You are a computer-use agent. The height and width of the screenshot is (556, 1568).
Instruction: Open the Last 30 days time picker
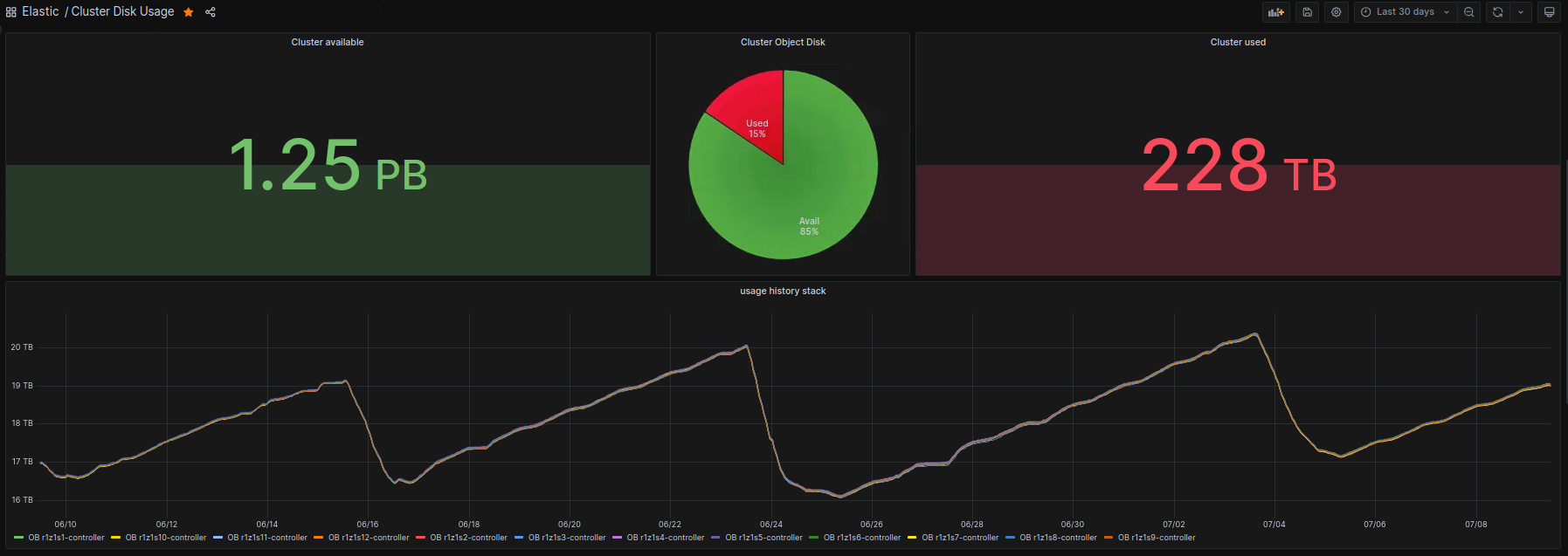1406,12
